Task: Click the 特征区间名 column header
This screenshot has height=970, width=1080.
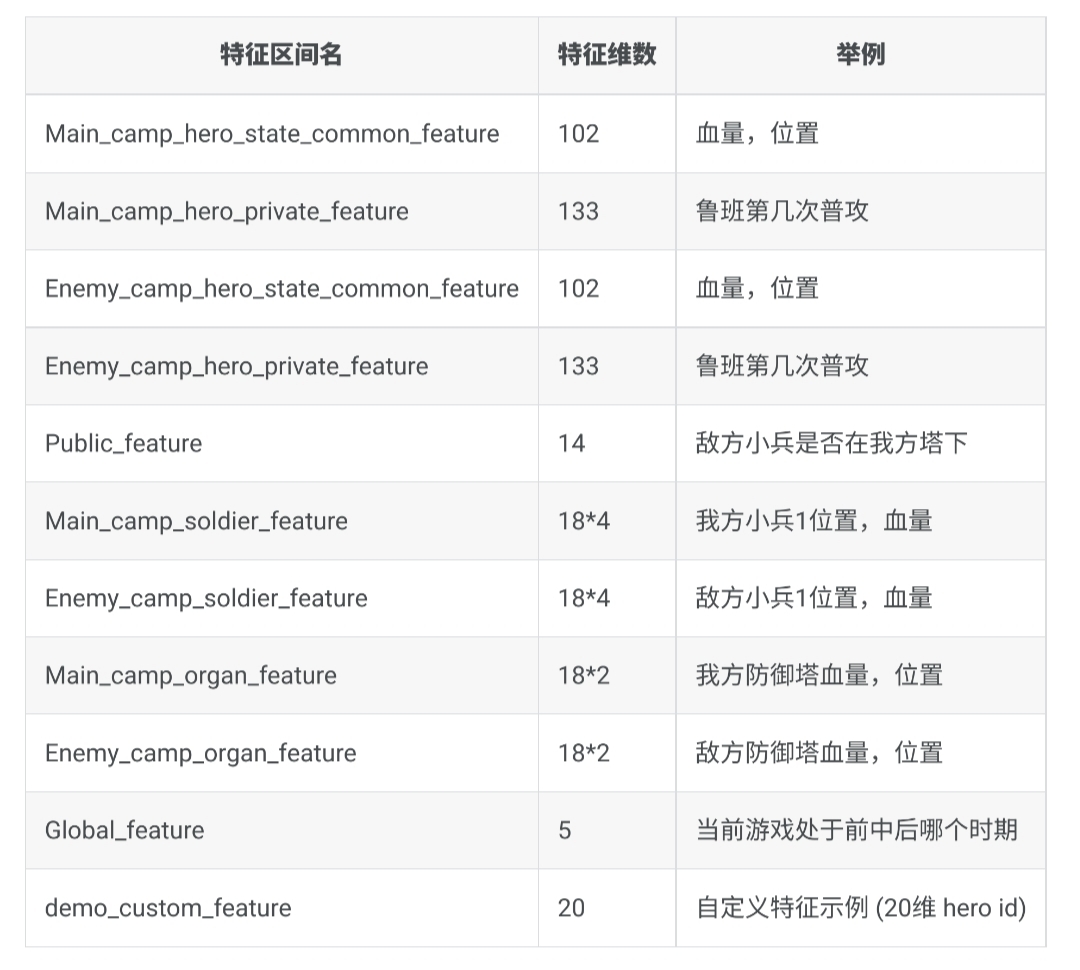Action: [281, 55]
